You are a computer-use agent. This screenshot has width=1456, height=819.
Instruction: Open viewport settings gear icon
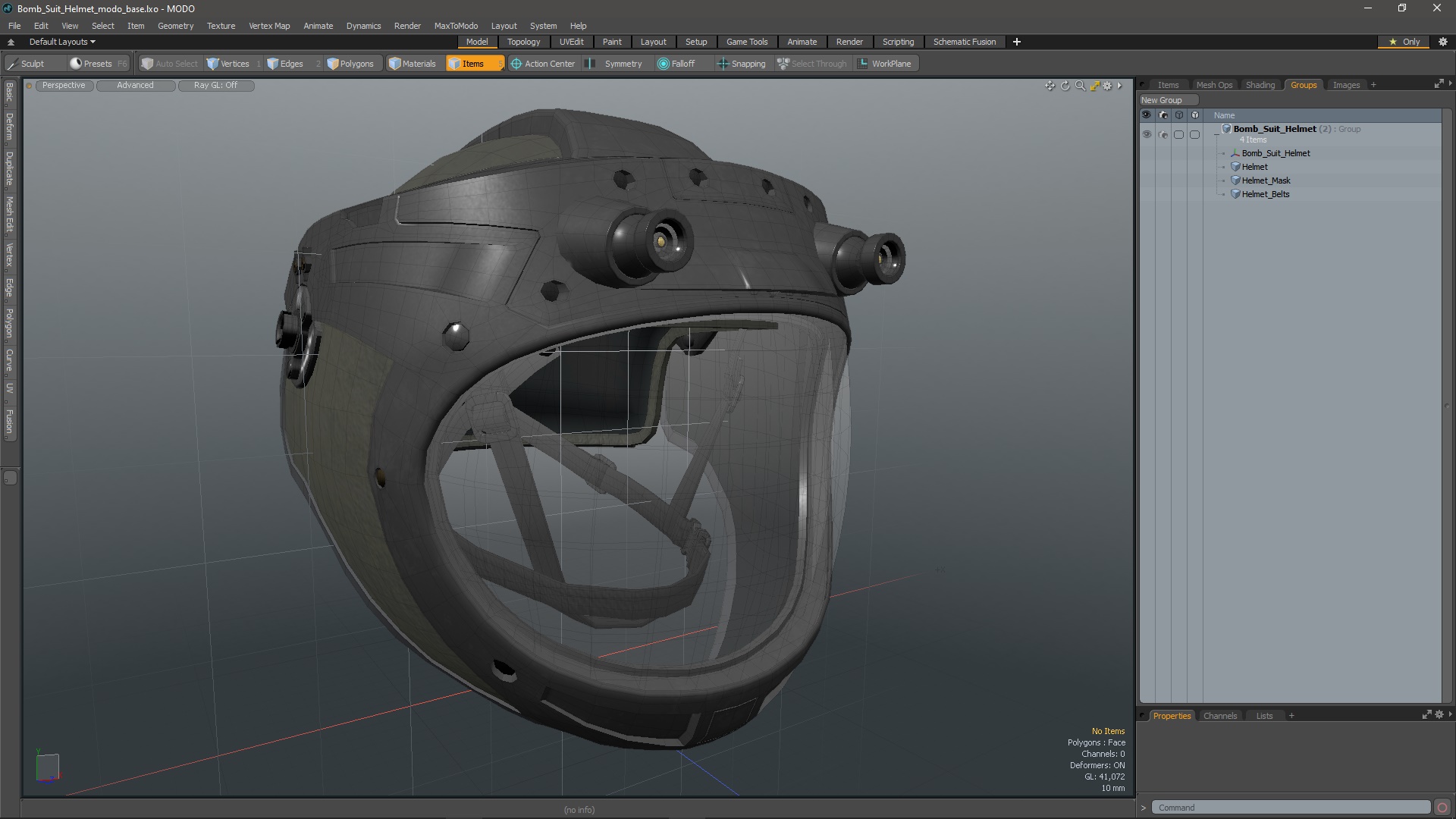1107,86
